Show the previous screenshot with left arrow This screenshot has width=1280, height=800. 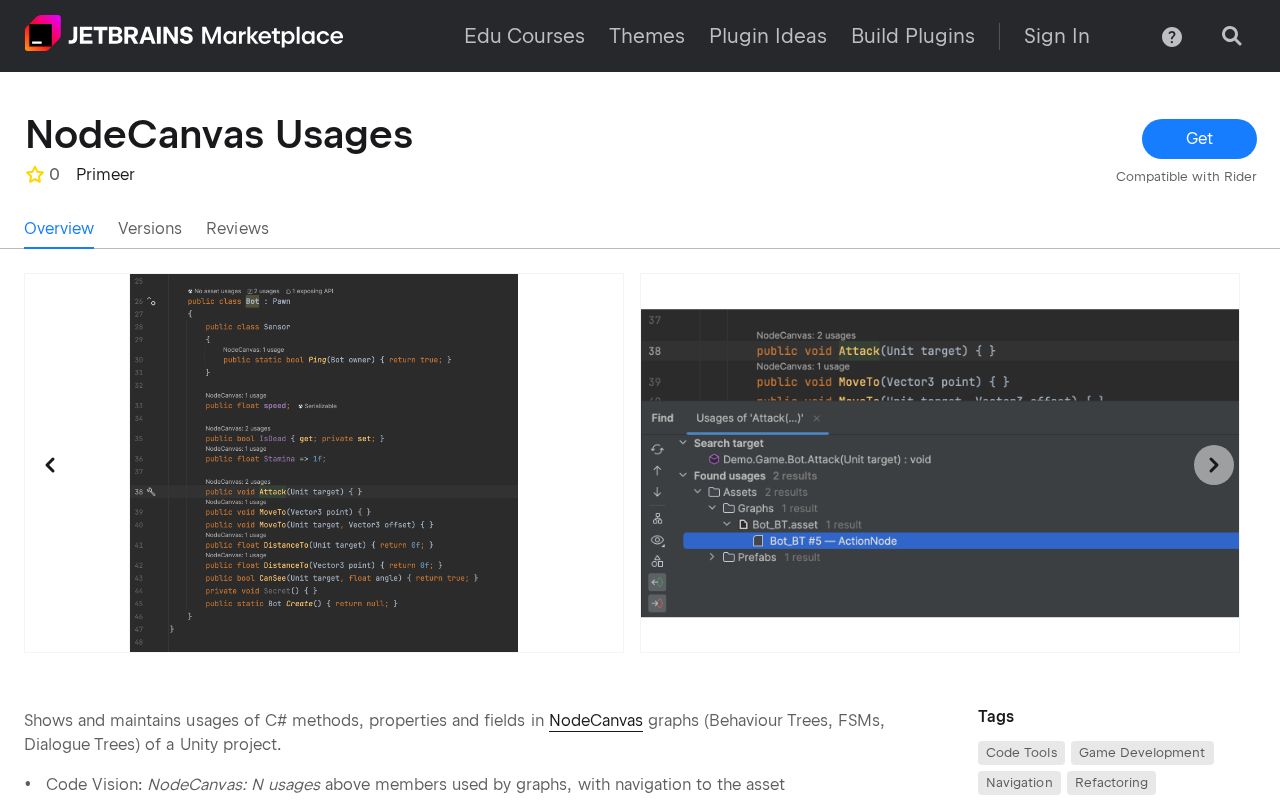click(50, 465)
